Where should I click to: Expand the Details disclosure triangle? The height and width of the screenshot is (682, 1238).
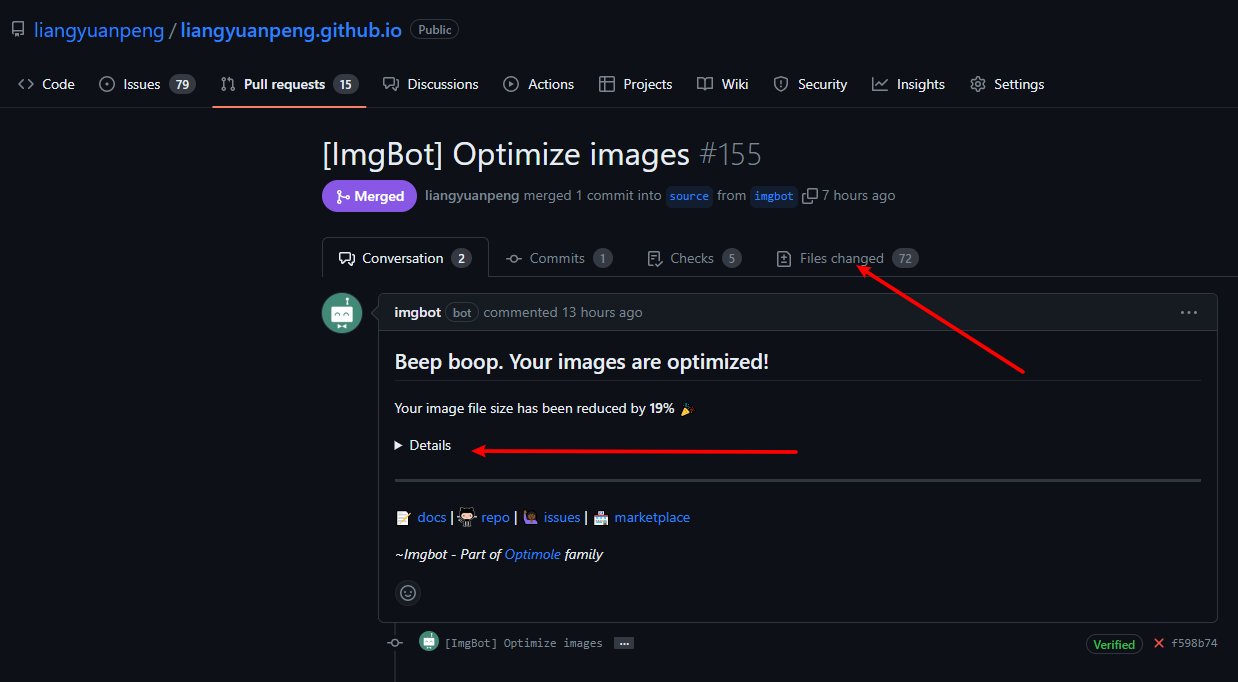click(x=399, y=446)
